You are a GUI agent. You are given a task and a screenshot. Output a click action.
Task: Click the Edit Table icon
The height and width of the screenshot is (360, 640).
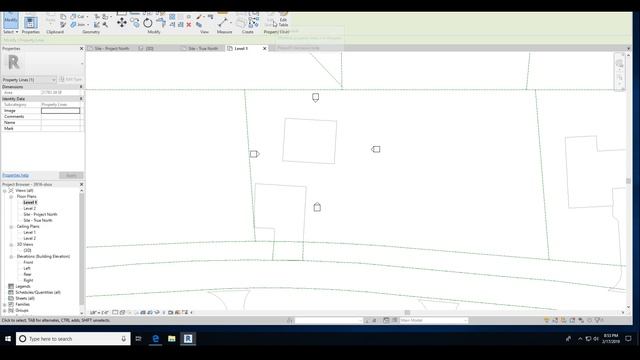click(283, 20)
